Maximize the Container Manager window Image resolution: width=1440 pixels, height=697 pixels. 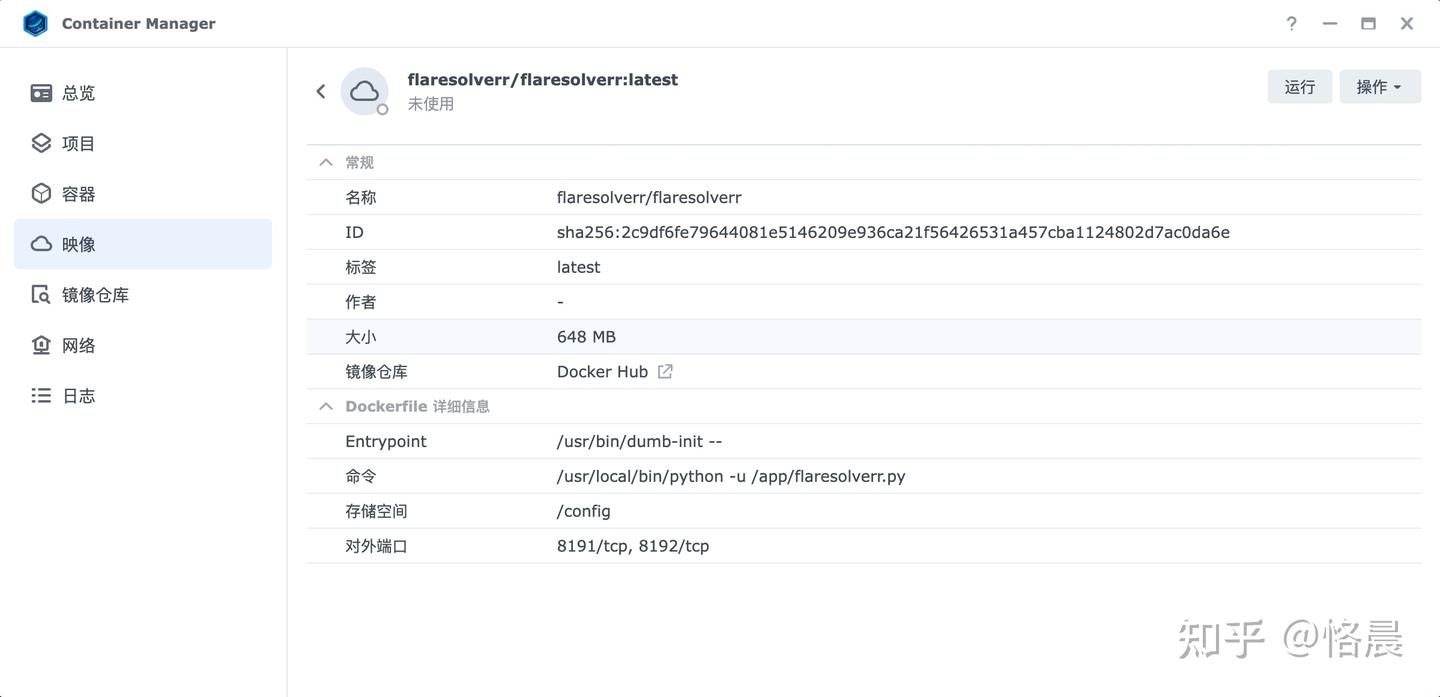1368,23
